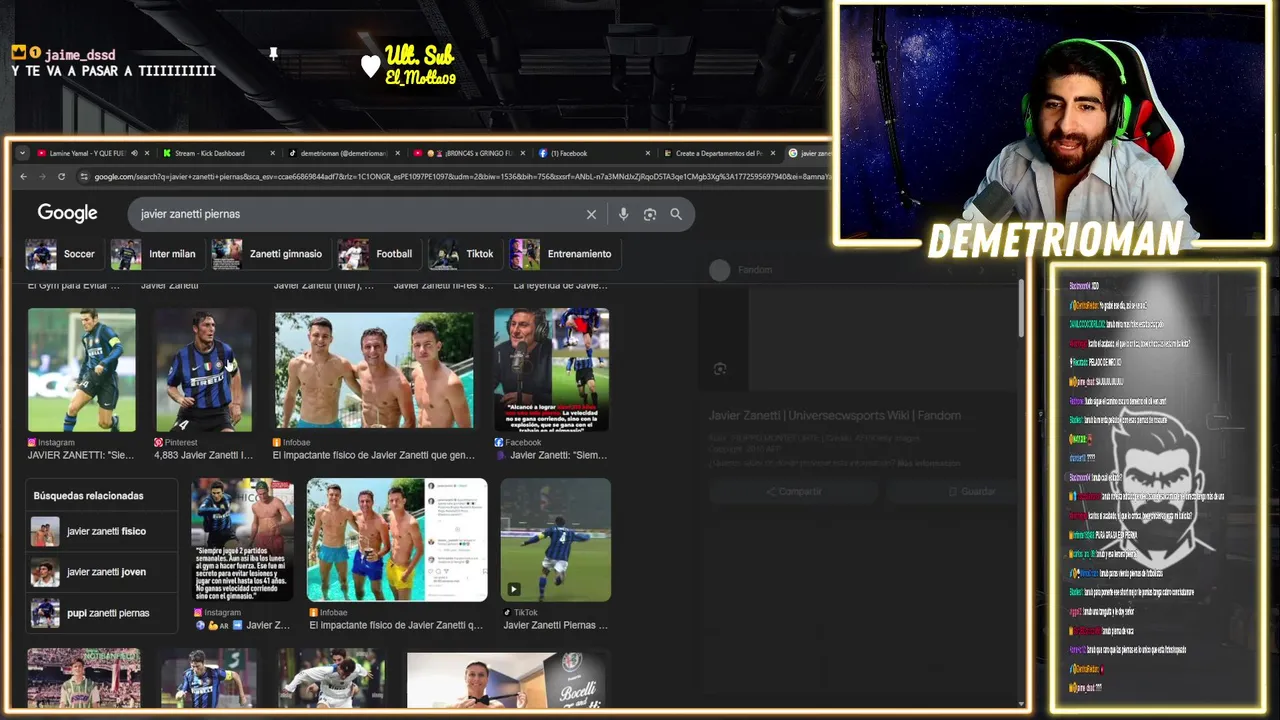This screenshot has height=720, width=1280.
Task: Open the Pinterest 4,883 Javier Zanetti image
Action: [x=204, y=370]
